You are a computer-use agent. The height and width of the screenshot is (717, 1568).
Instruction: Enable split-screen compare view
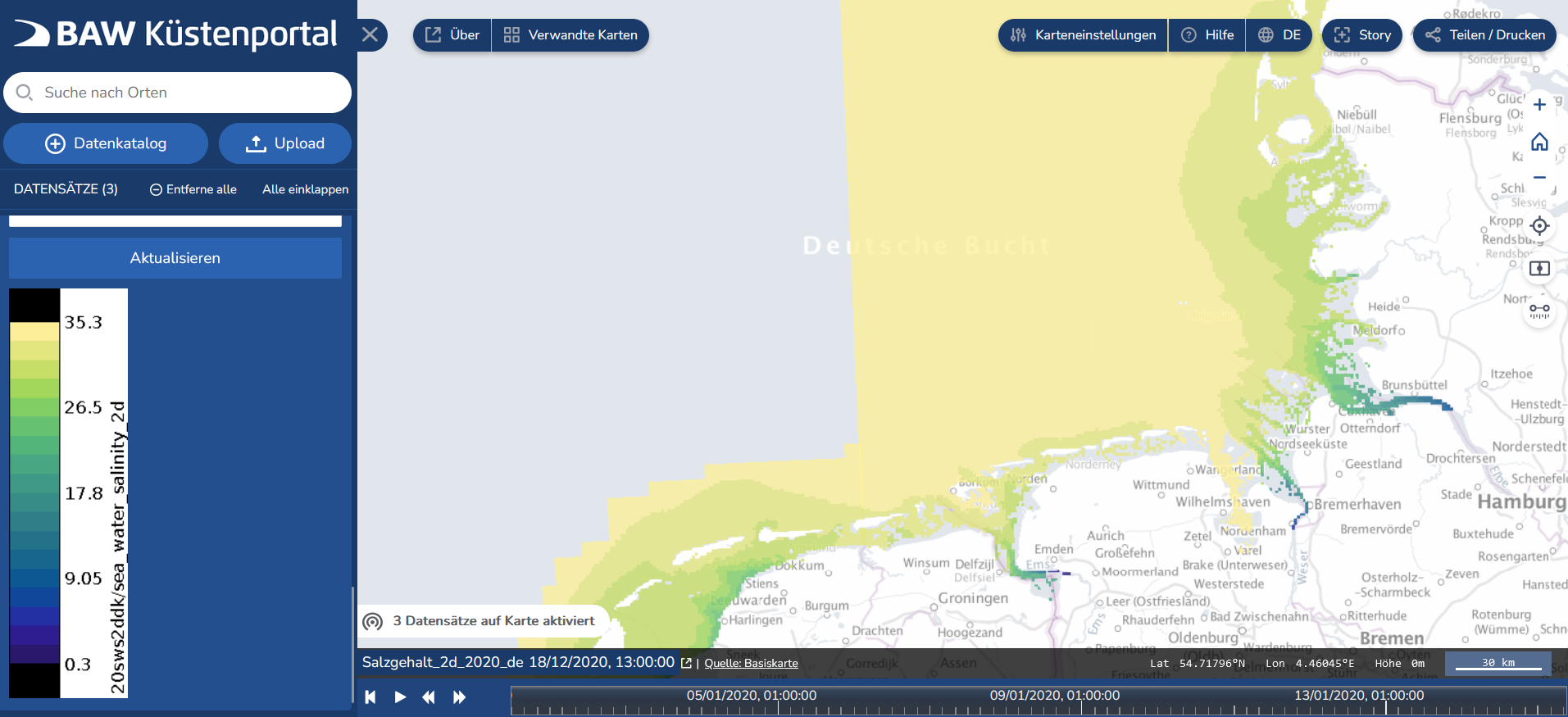(1539, 268)
